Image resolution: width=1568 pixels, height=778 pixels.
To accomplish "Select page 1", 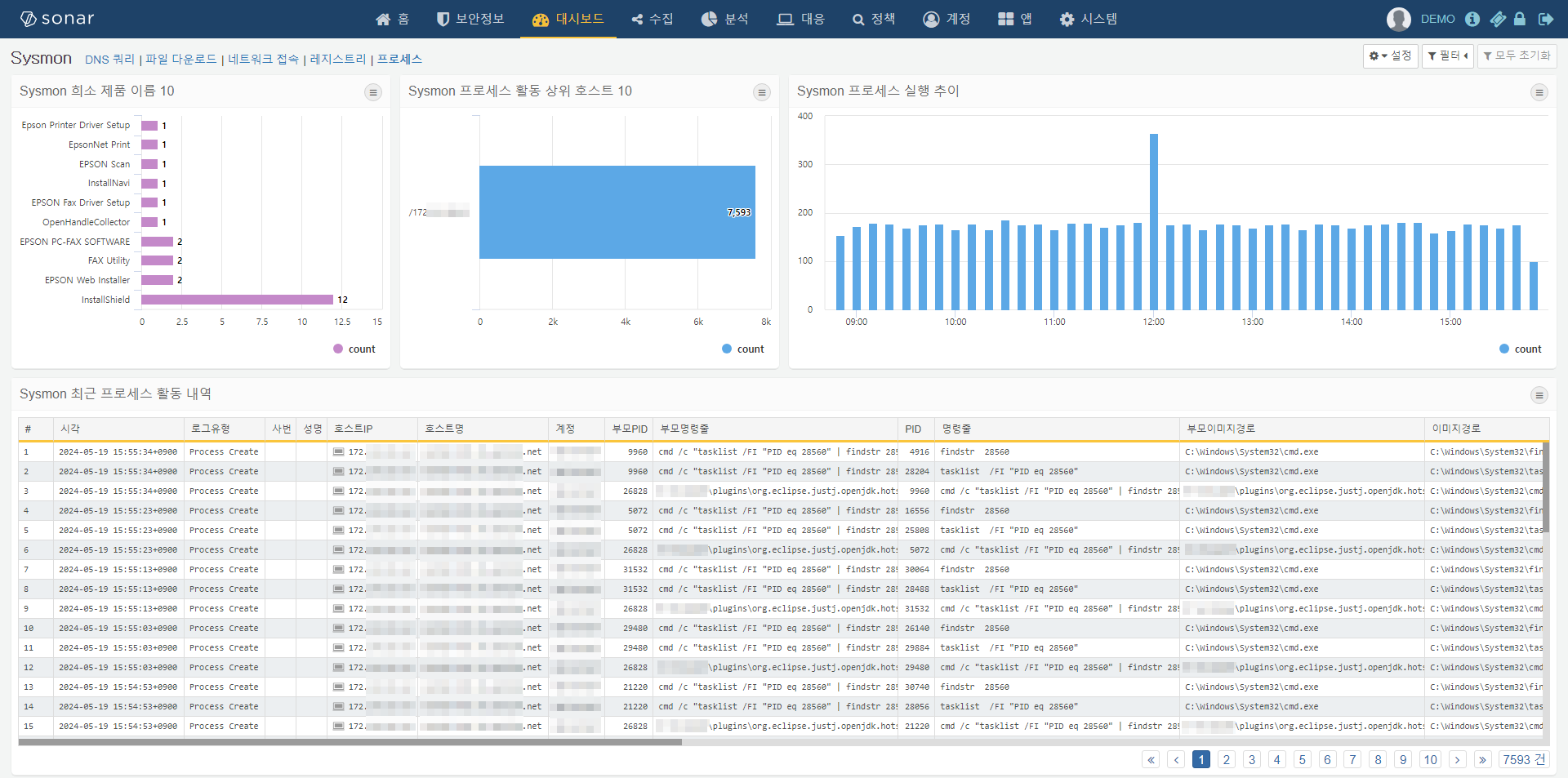I will 1201,759.
